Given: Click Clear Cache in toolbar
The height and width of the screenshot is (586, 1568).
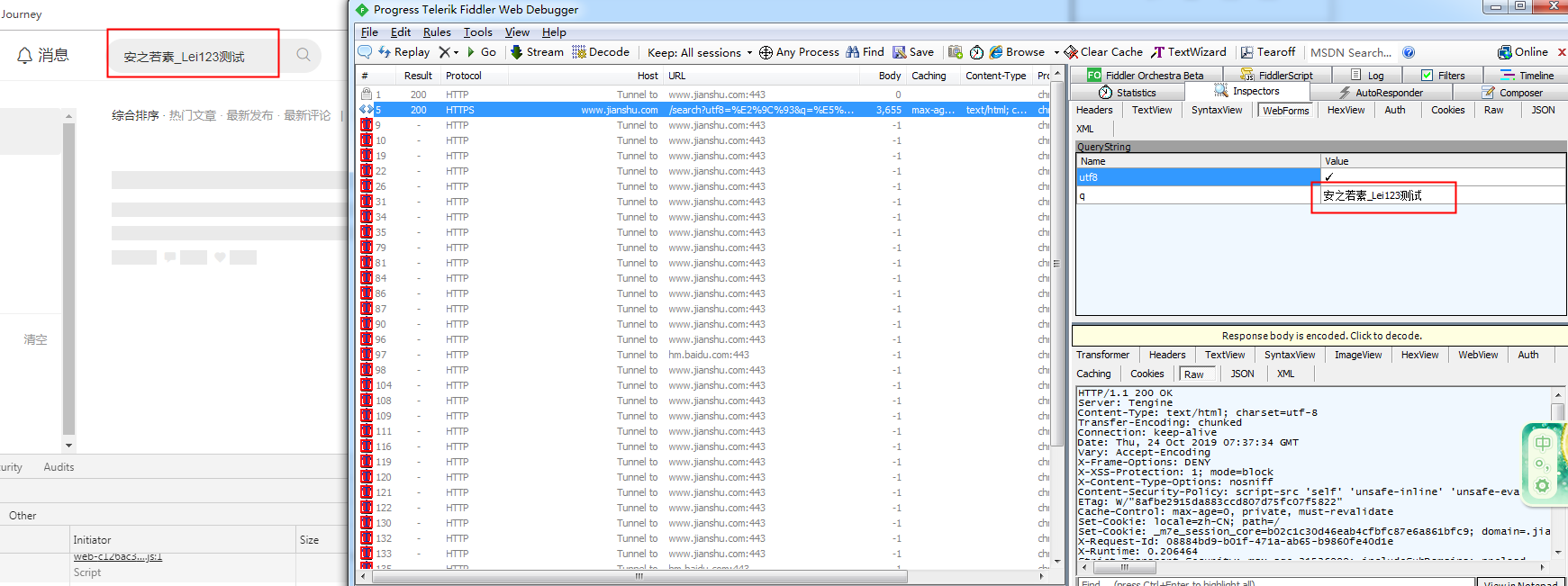Looking at the screenshot, I should tap(1103, 52).
